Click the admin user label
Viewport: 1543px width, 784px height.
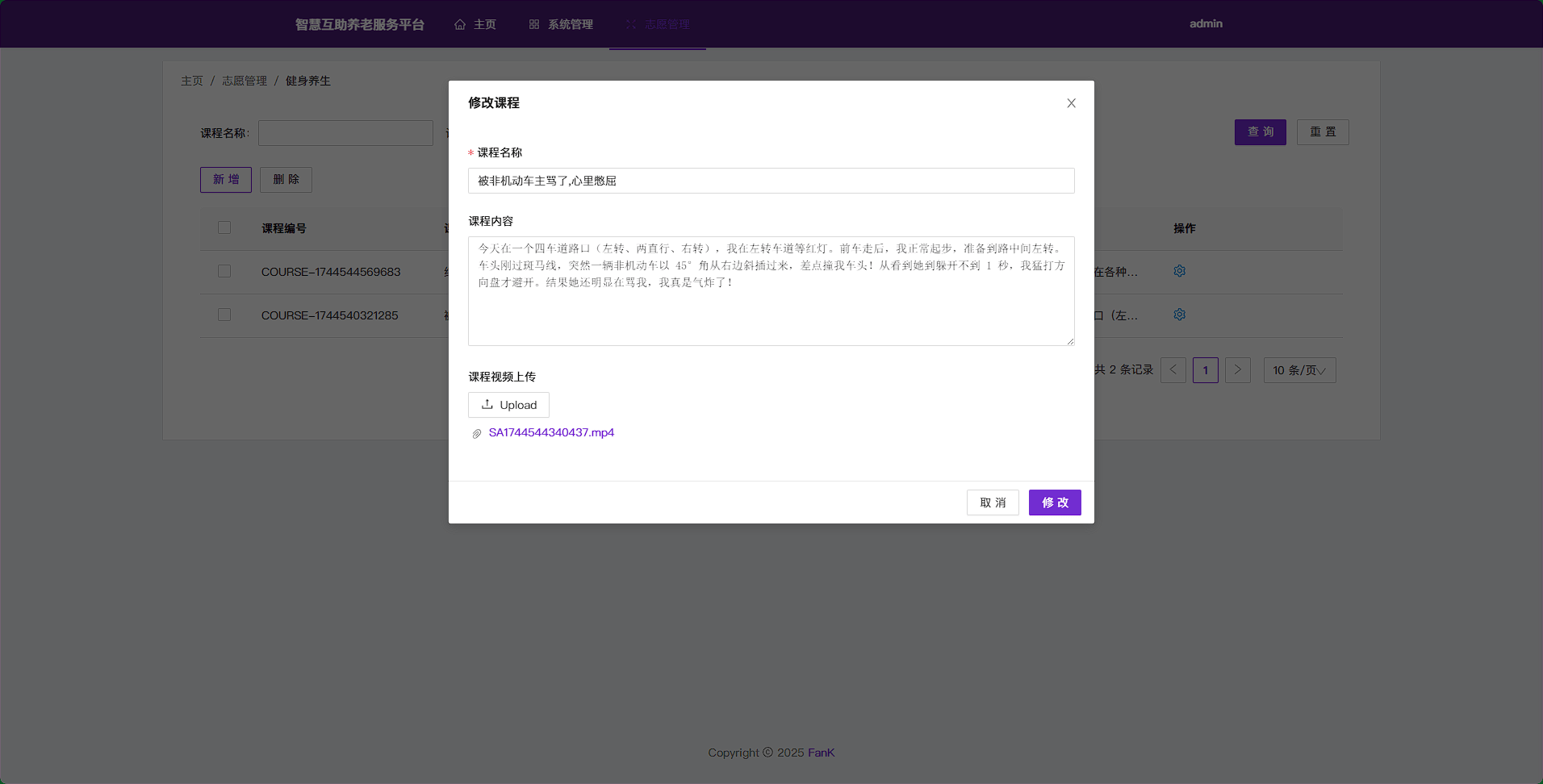click(1206, 23)
